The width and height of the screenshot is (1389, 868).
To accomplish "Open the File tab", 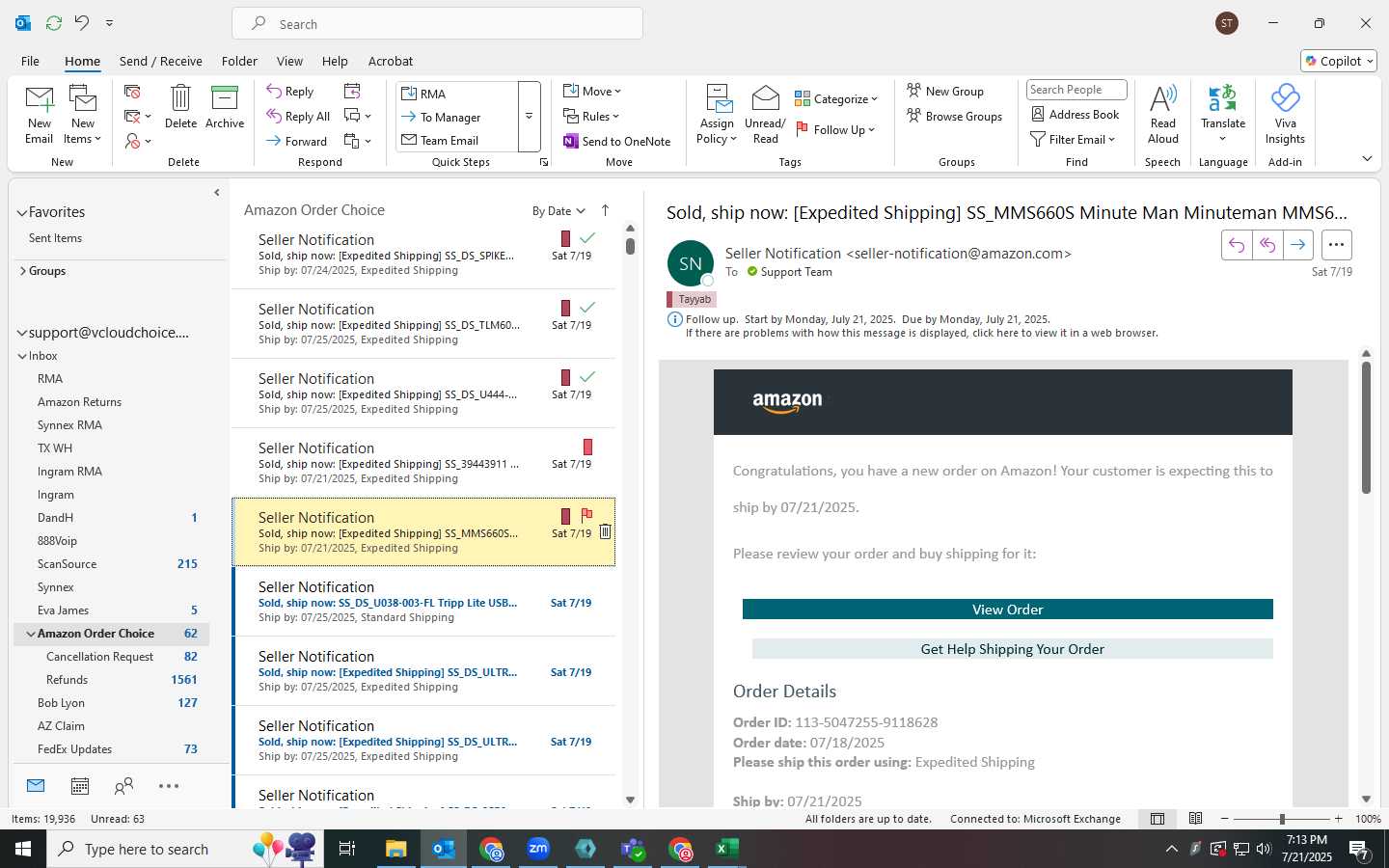I will [30, 61].
